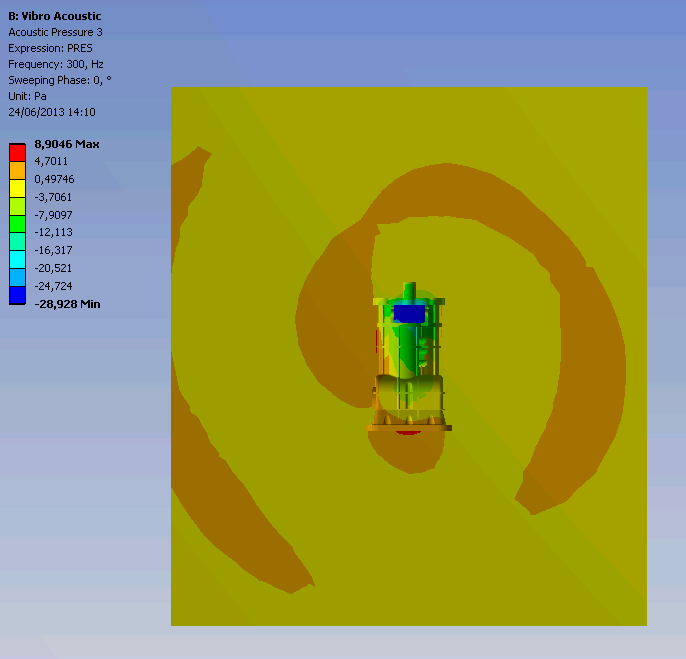Click the dark blue legend band at the bottom
The height and width of the screenshot is (659, 686).
click(18, 295)
